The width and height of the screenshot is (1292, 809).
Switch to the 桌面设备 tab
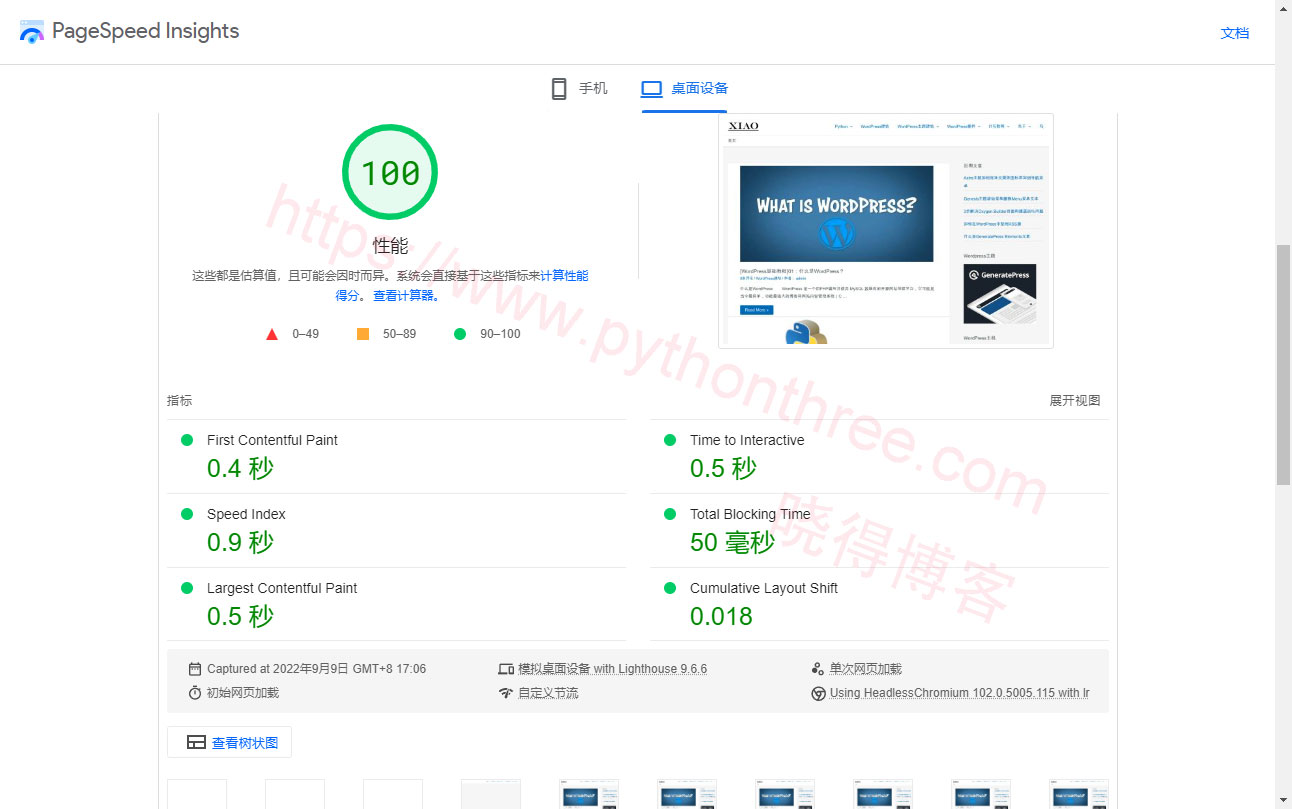tap(699, 89)
